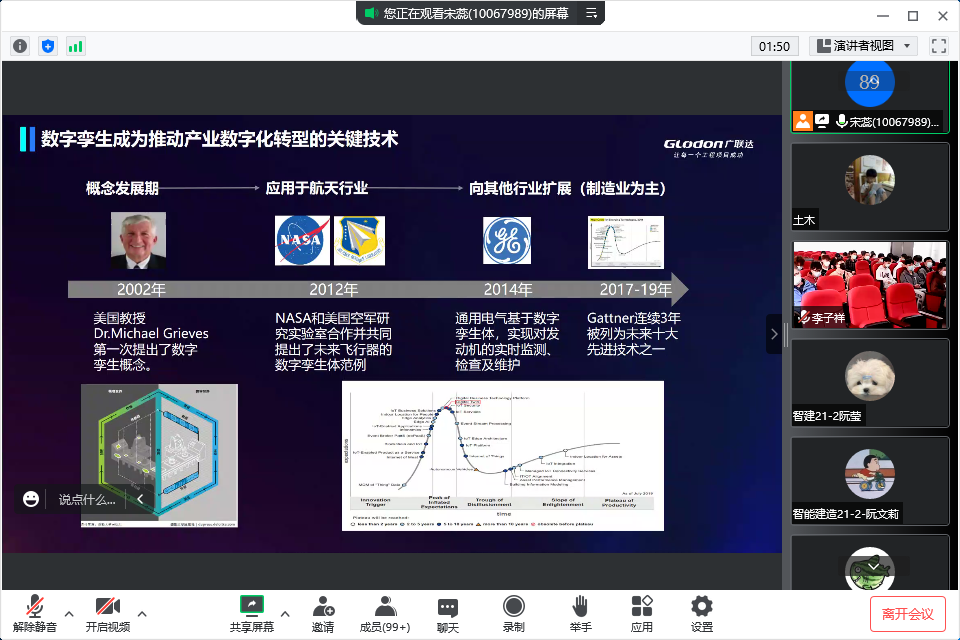
Task: Click the 说点什么 chat input field
Action: [86, 499]
